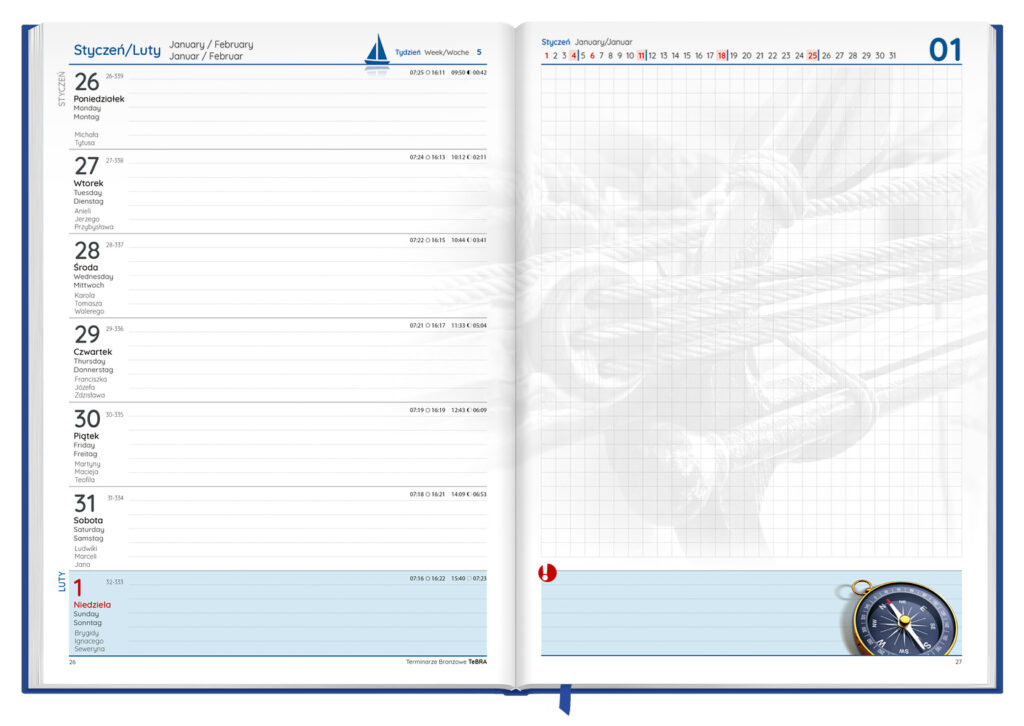Click the red exclamation mark icon
This screenshot has height=726, width=1024.
click(548, 573)
